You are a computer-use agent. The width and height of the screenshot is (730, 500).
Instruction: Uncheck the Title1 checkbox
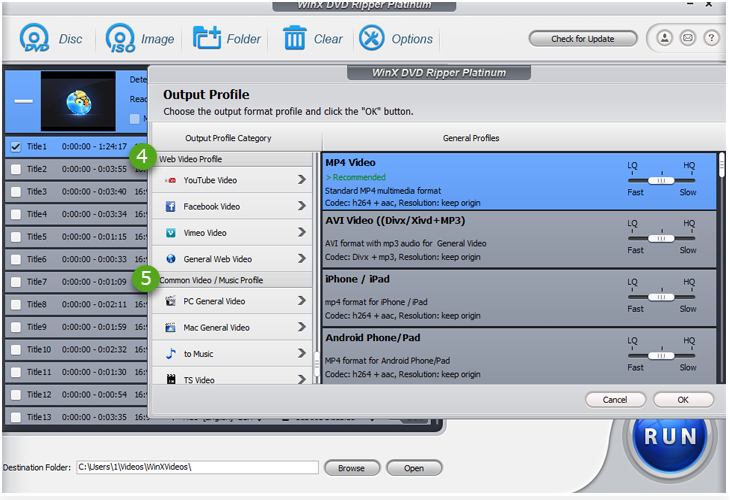(x=16, y=147)
